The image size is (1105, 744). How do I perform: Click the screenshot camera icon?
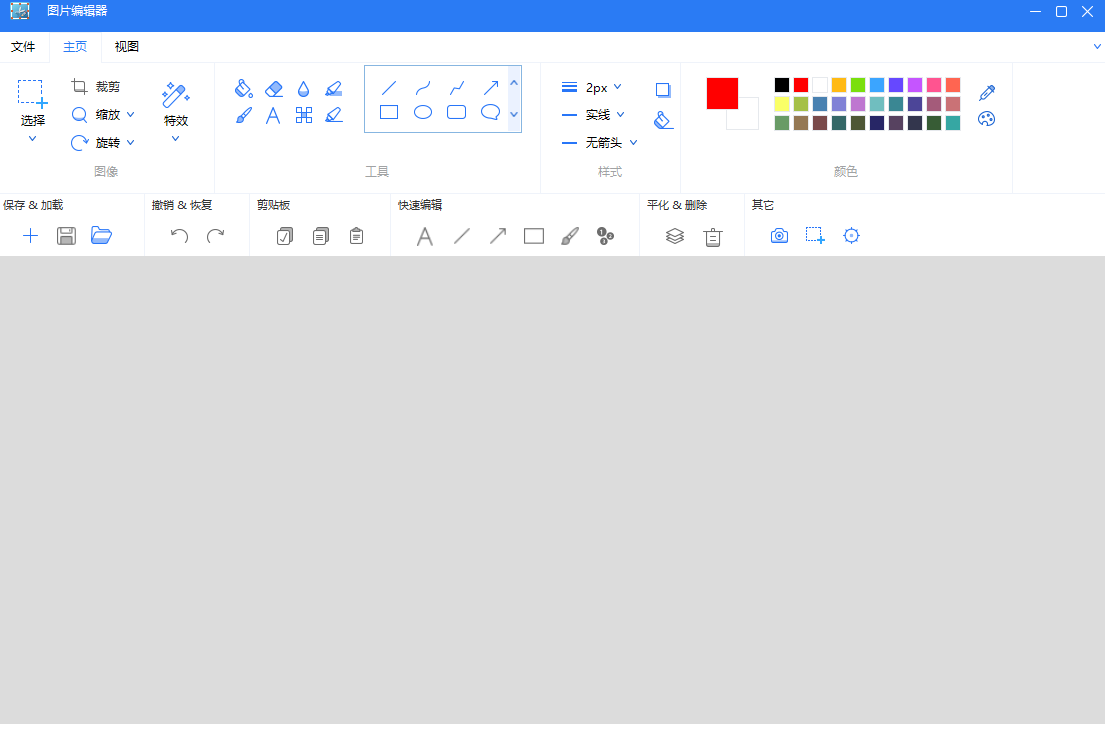point(779,236)
